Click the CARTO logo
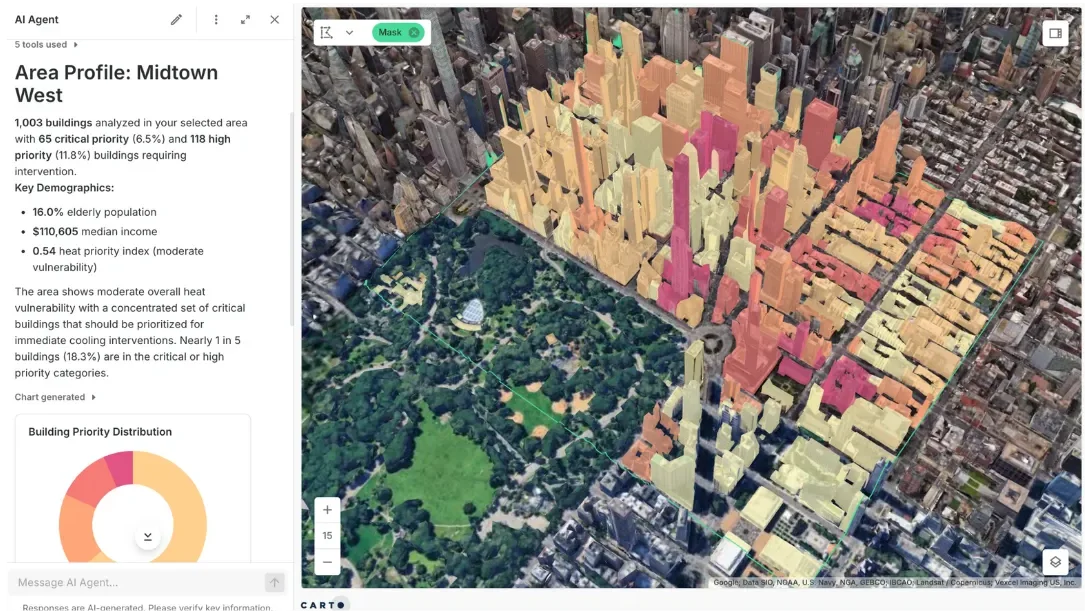This screenshot has width=1092, height=616. (x=323, y=605)
